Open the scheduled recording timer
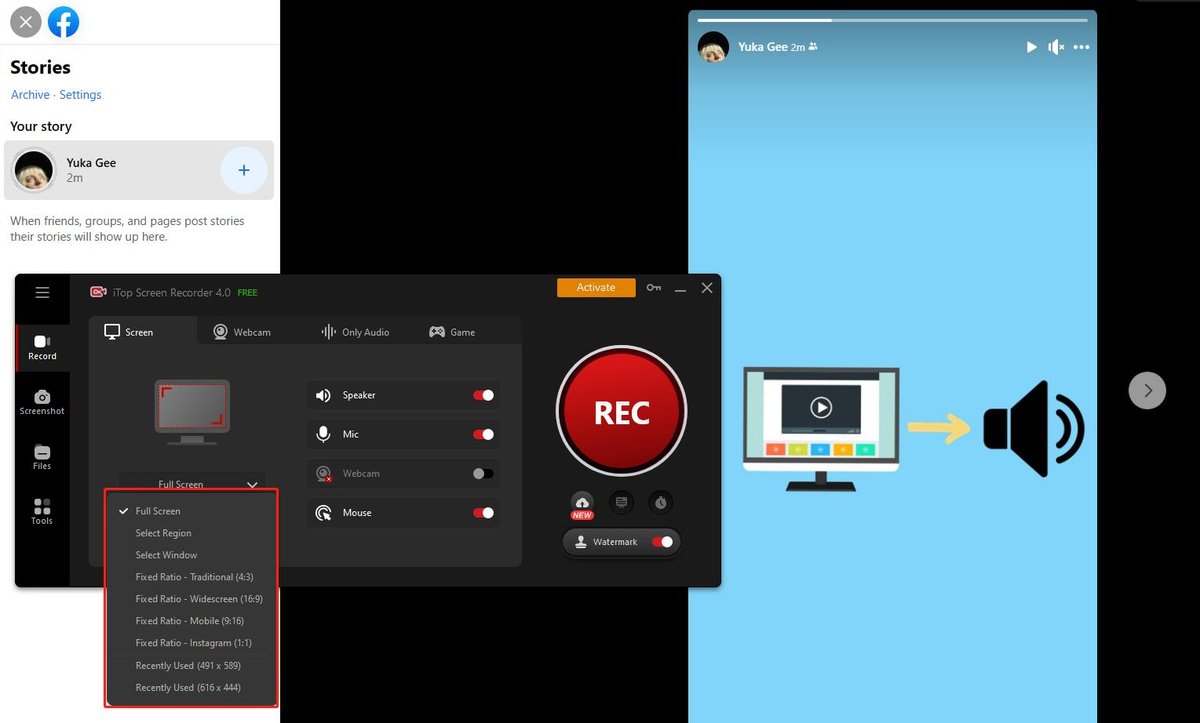 (660, 503)
